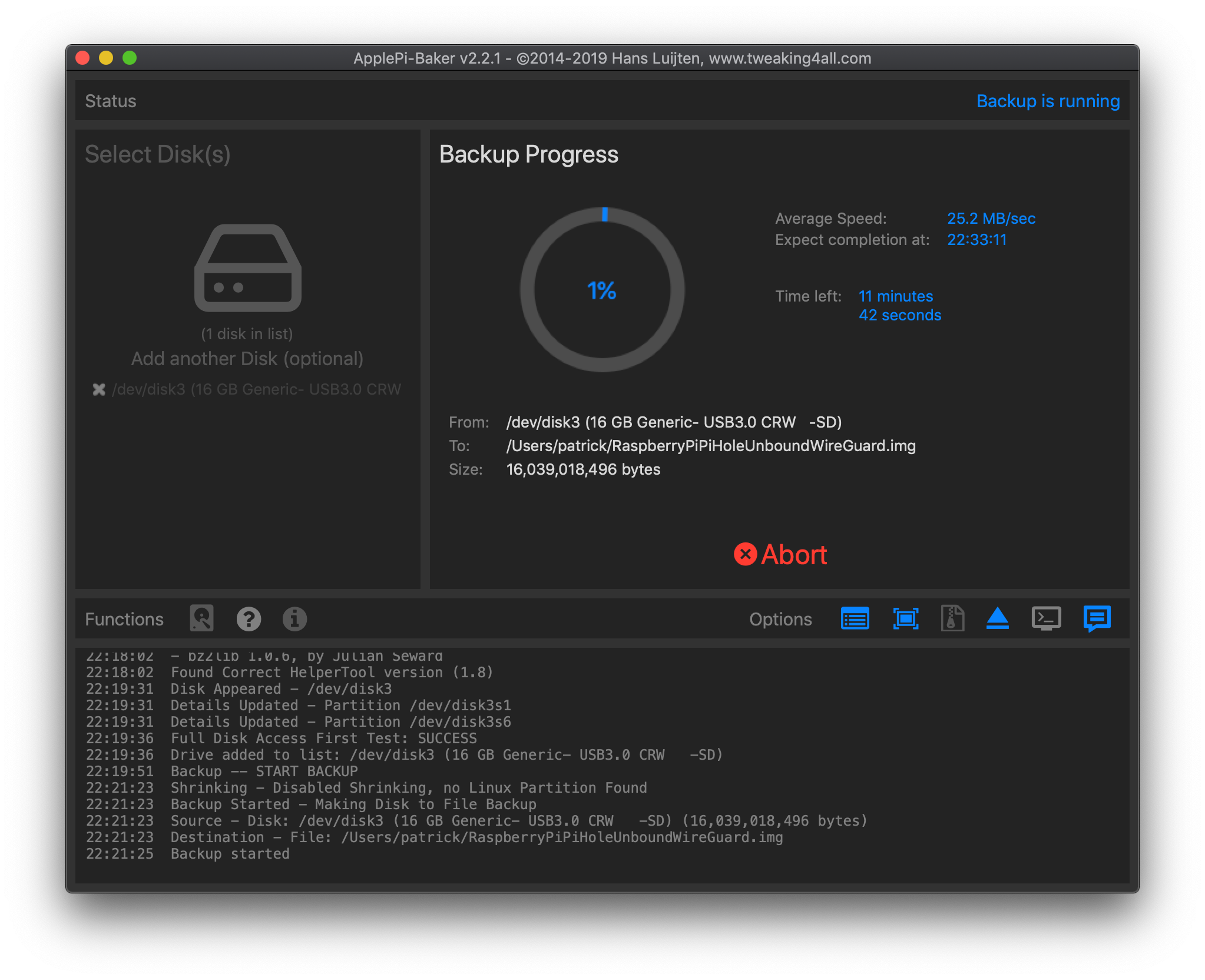
Task: Click the blue log message bubble icon
Action: pyautogui.click(x=1097, y=618)
